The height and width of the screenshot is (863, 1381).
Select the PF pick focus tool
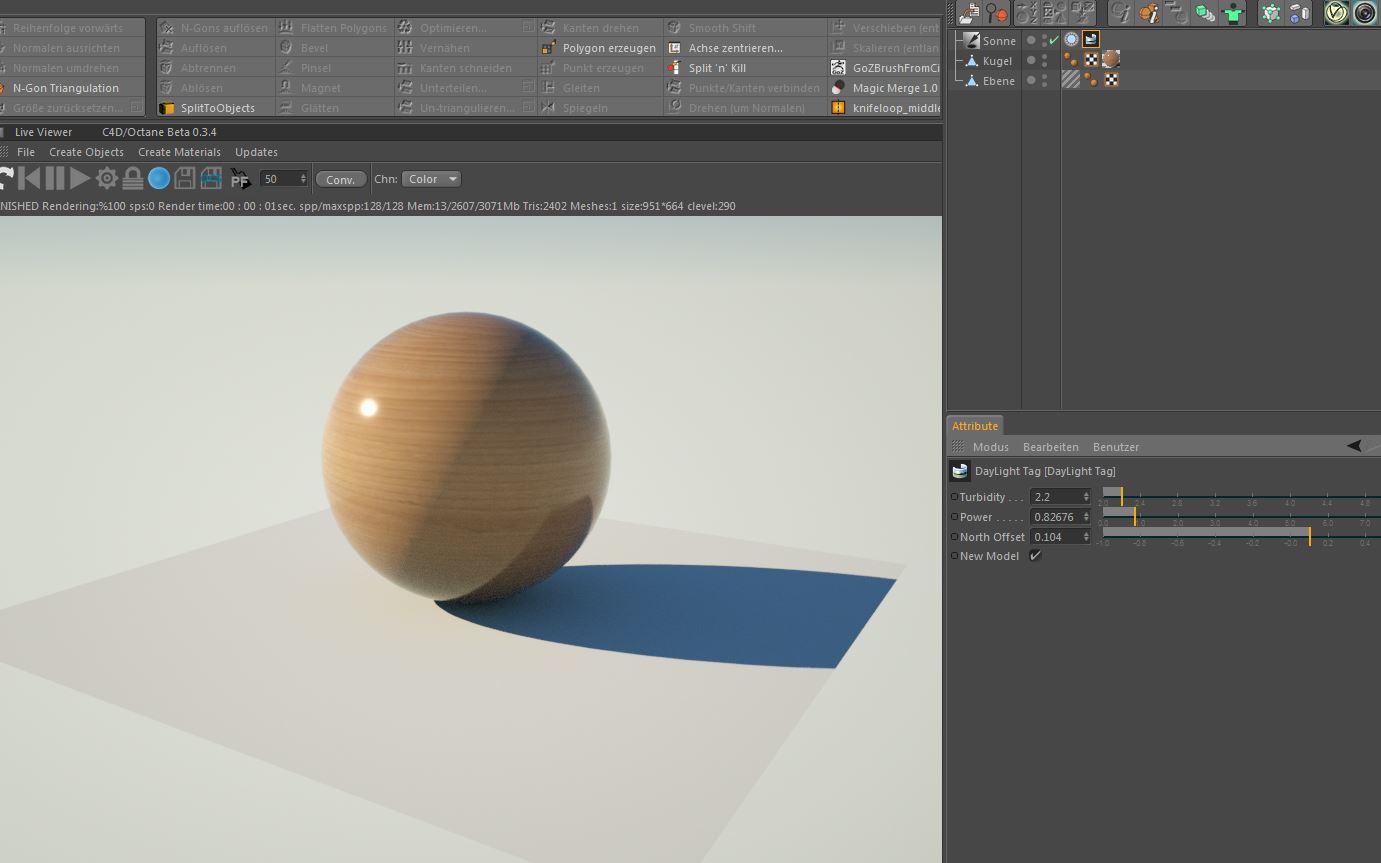point(240,180)
